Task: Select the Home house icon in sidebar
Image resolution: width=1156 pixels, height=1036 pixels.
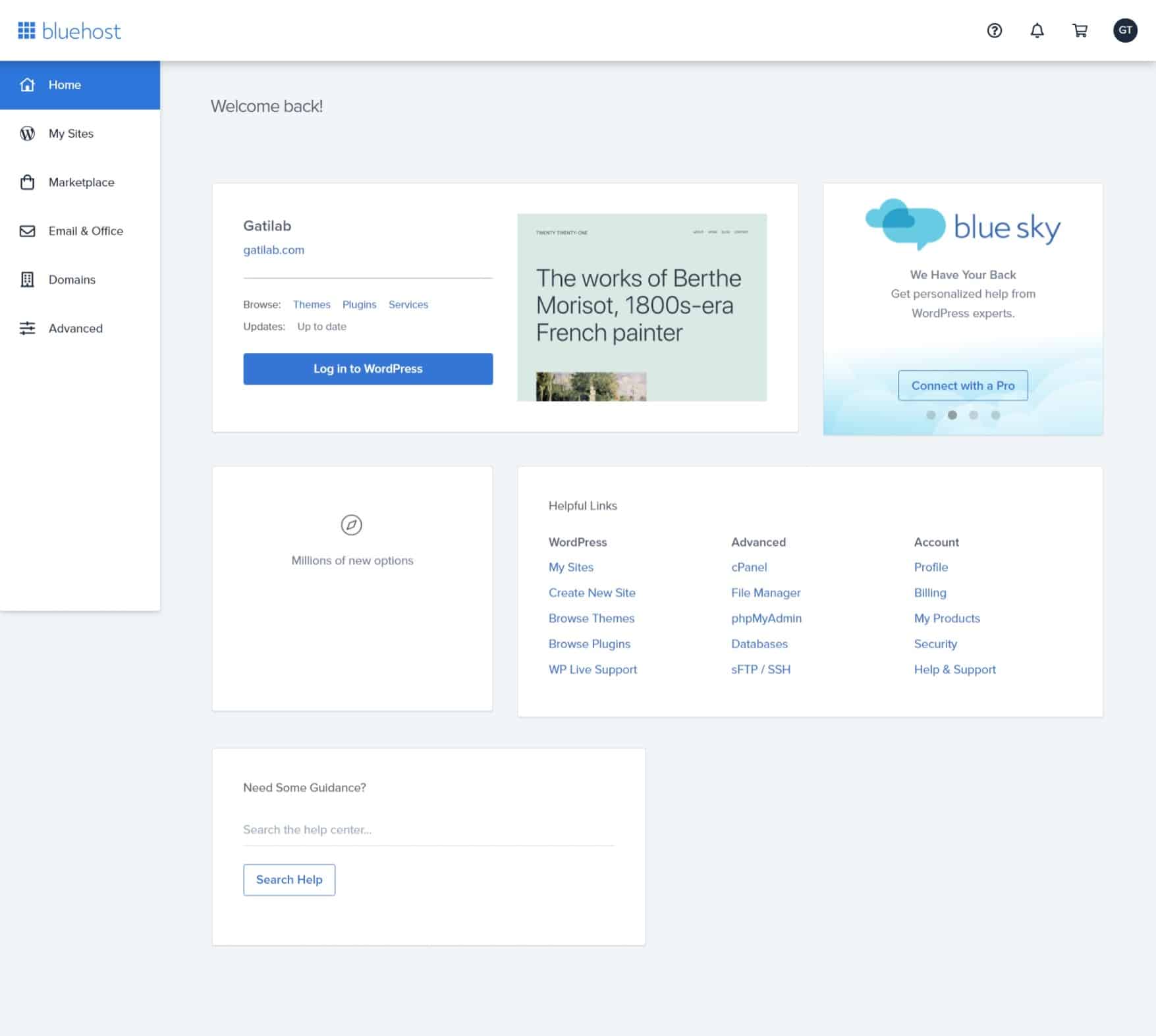Action: point(27,84)
